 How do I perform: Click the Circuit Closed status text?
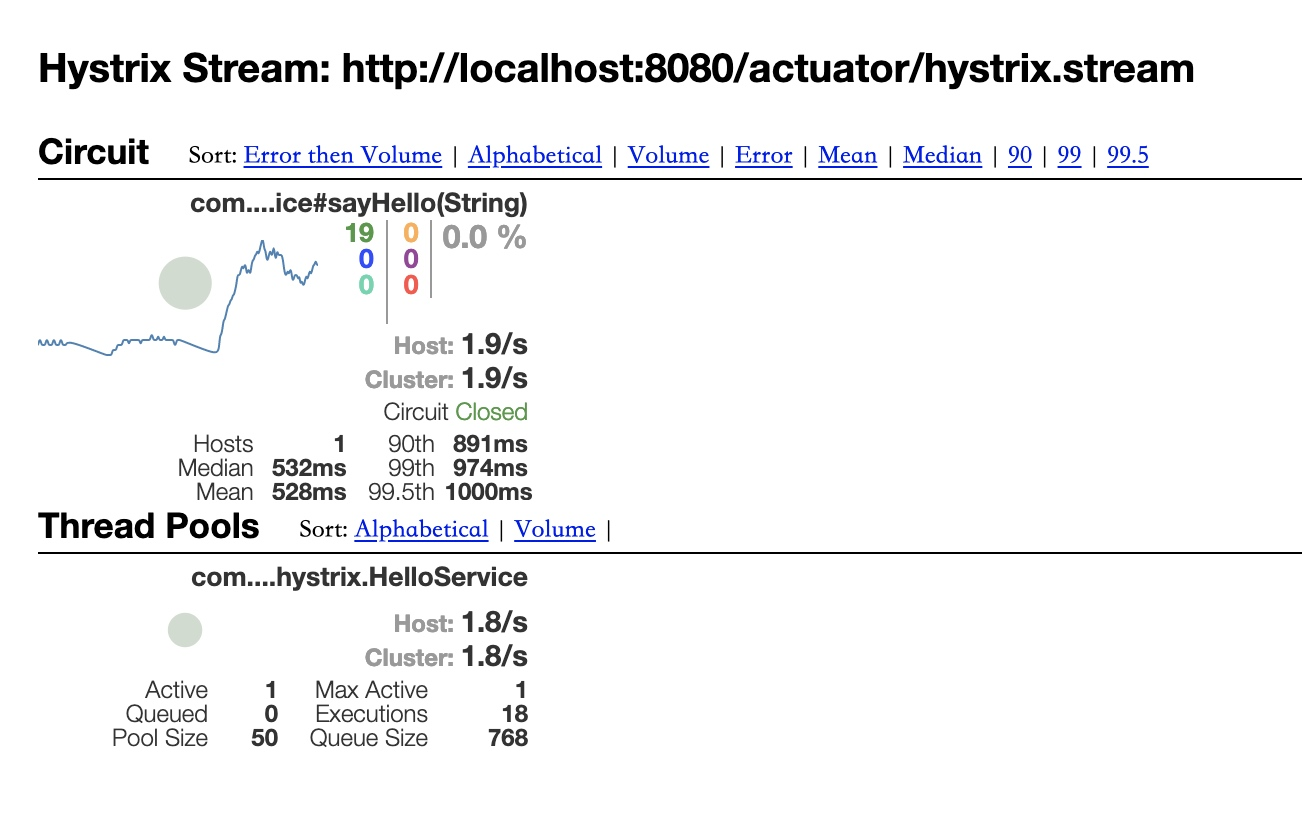coord(455,412)
